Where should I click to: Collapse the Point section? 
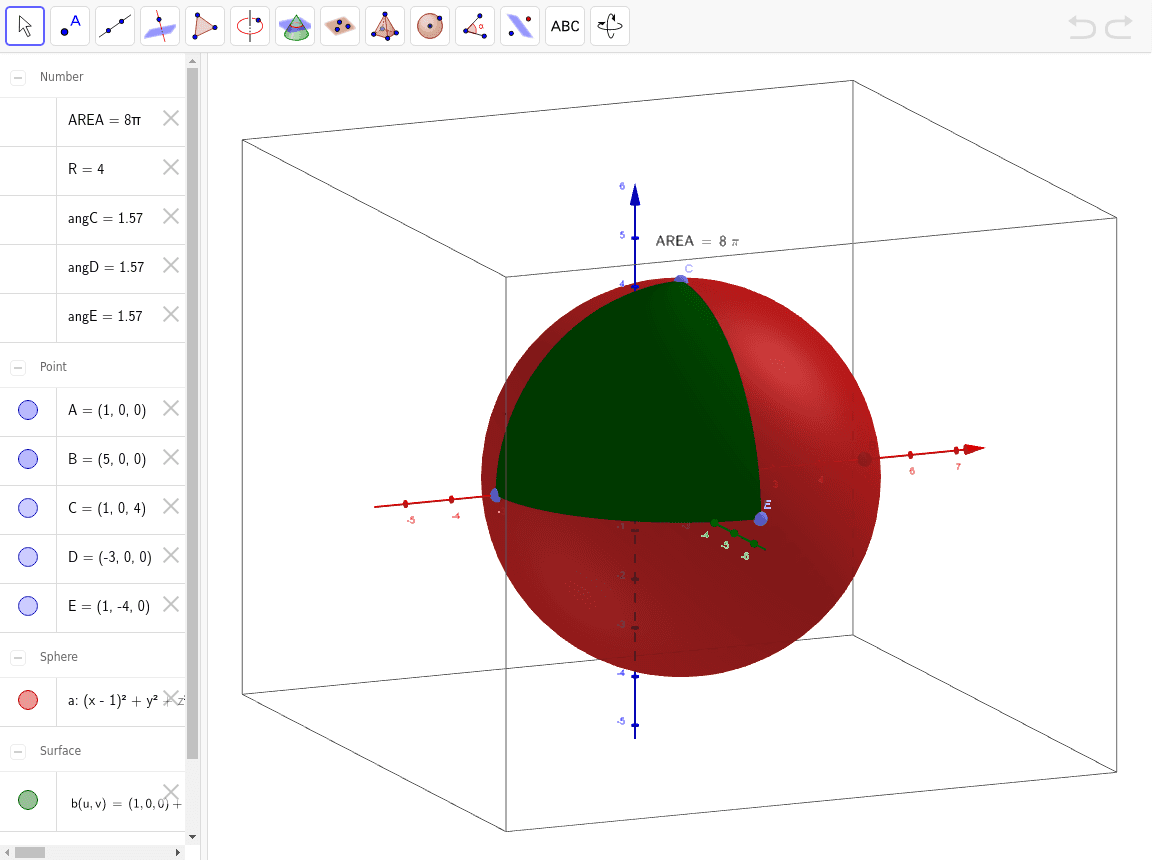(x=16, y=367)
